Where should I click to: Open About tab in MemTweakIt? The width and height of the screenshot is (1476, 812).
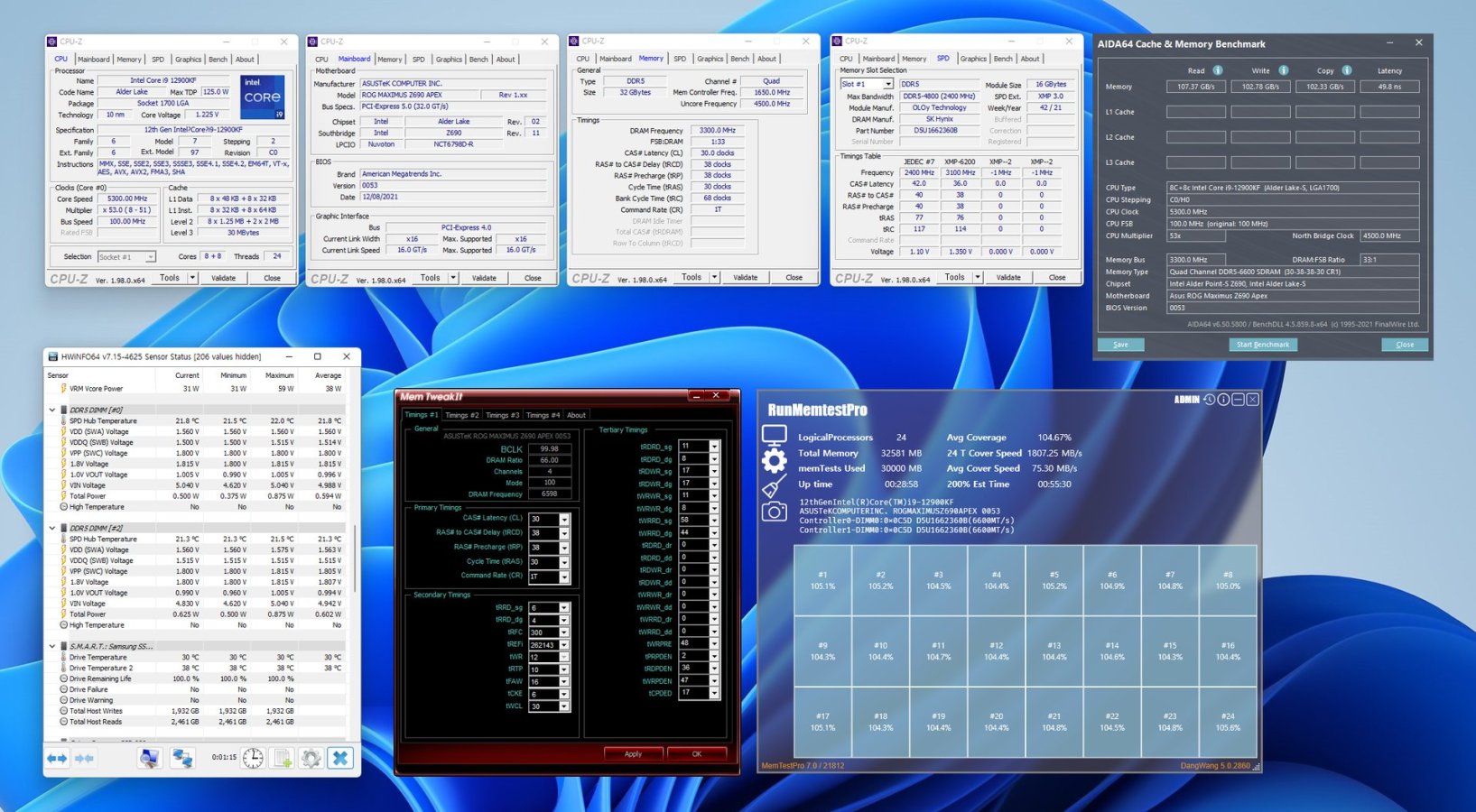pyautogui.click(x=576, y=415)
